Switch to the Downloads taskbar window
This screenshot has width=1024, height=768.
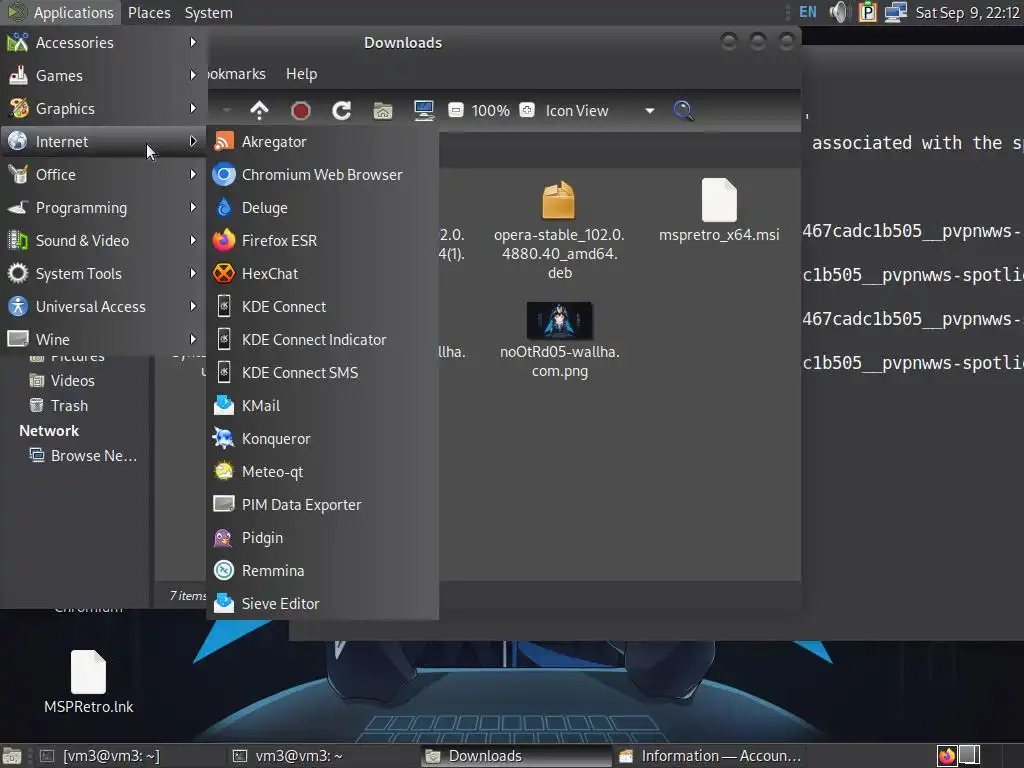pos(516,756)
